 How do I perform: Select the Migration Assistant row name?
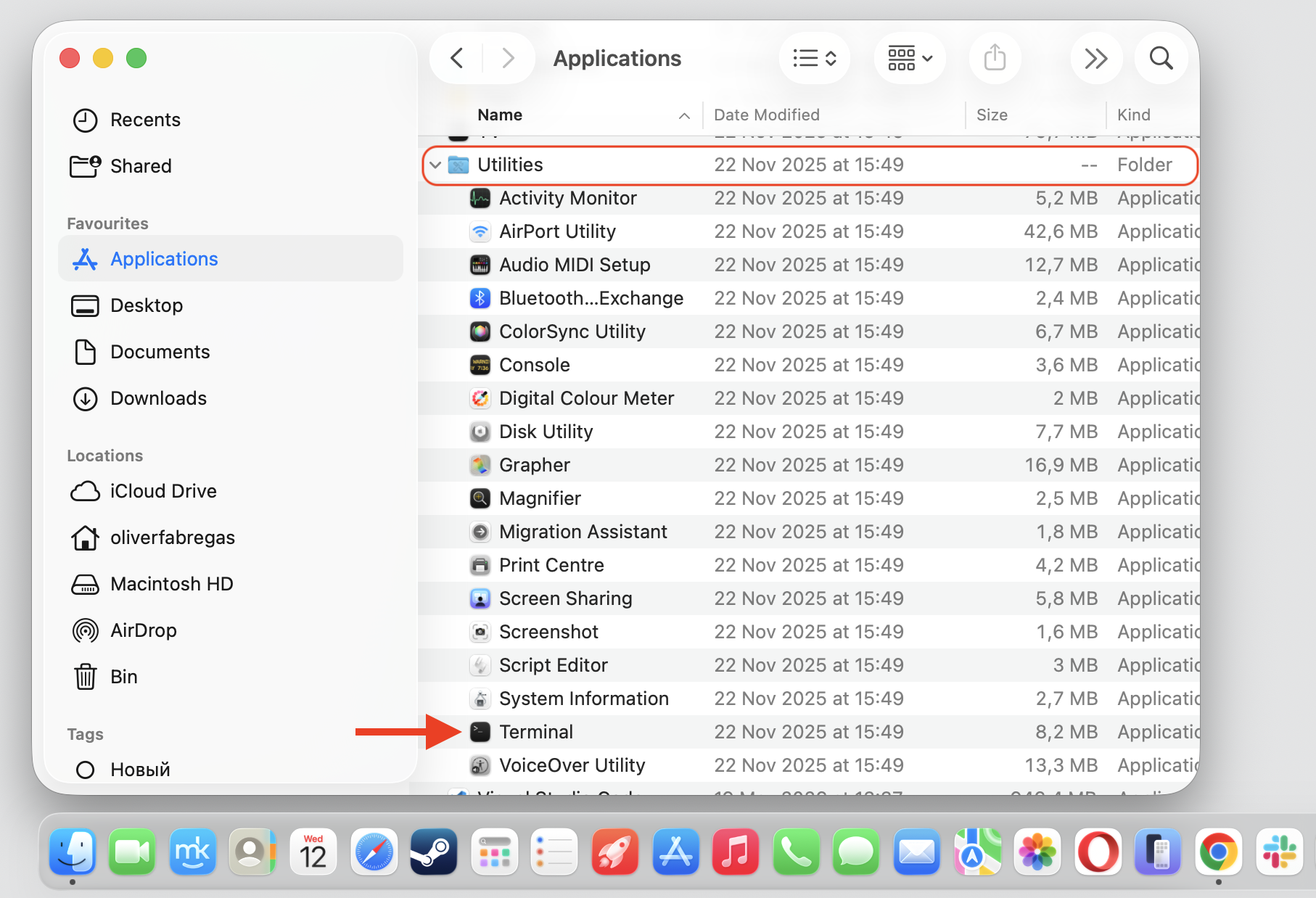pyautogui.click(x=583, y=532)
